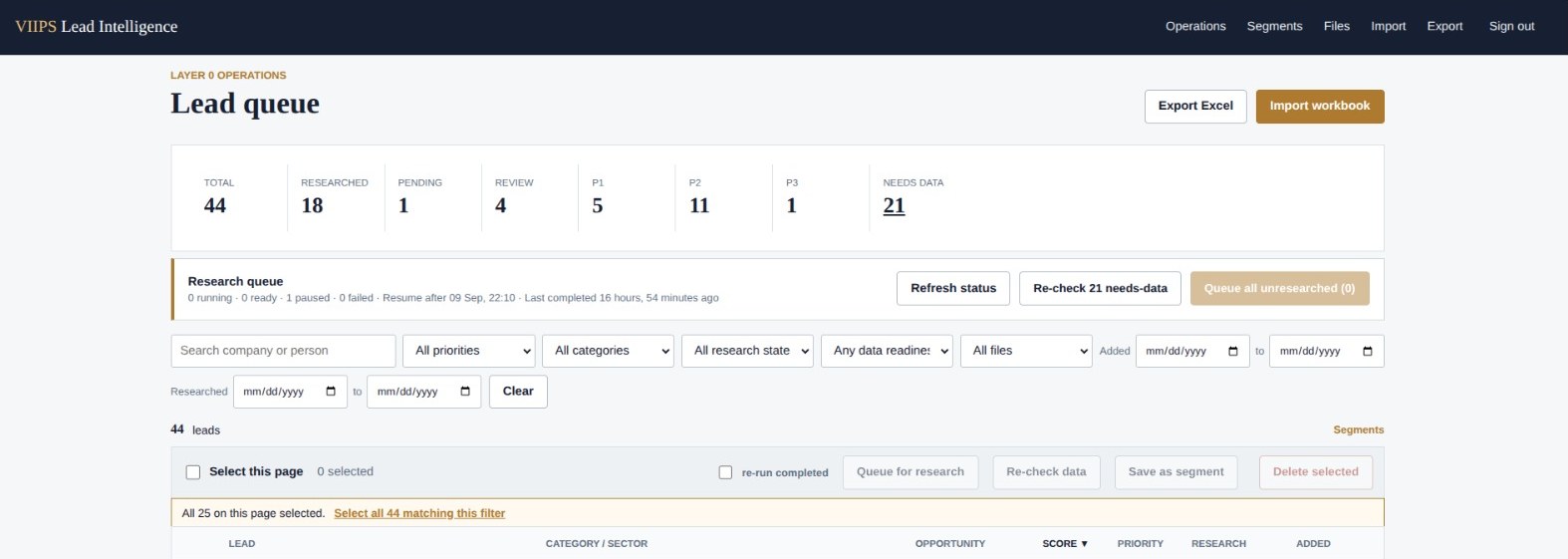
Task: Click the Export Excel button
Action: [1195, 107]
